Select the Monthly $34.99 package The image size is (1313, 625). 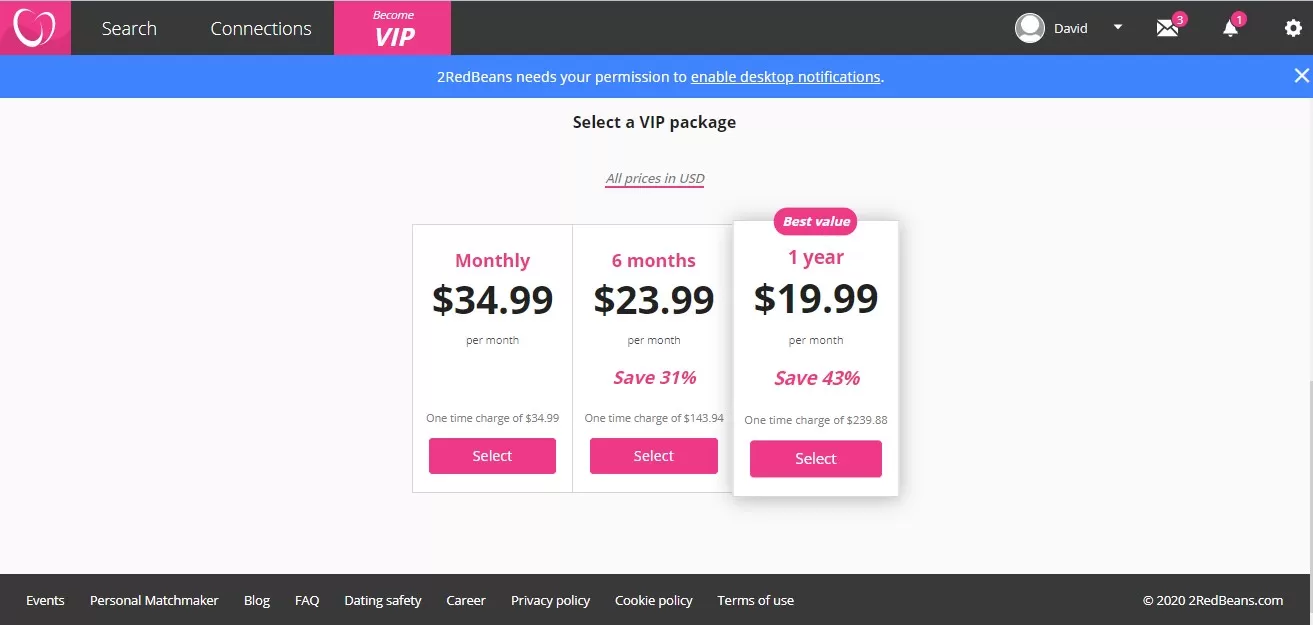pyautogui.click(x=492, y=456)
